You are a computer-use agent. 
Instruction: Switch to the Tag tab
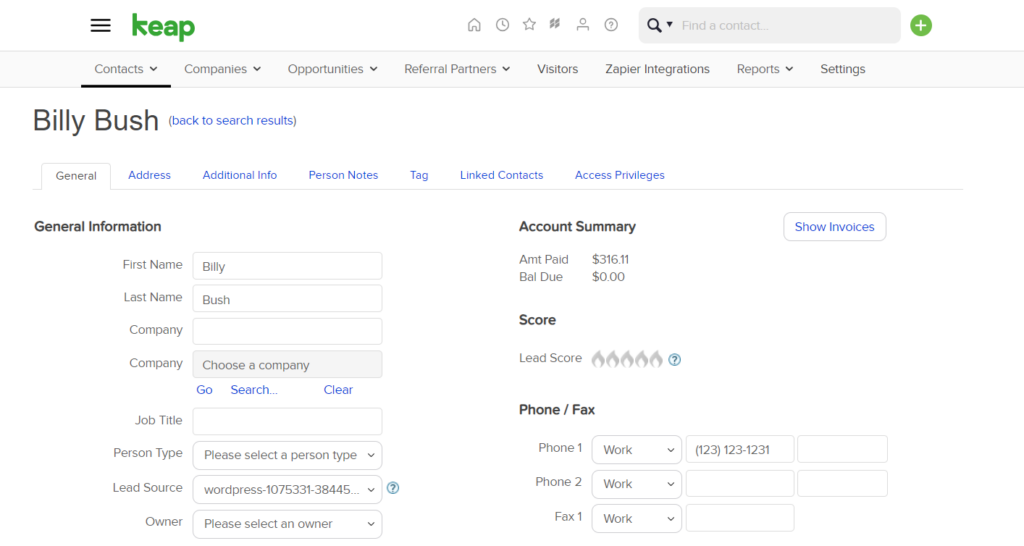pyautogui.click(x=419, y=175)
